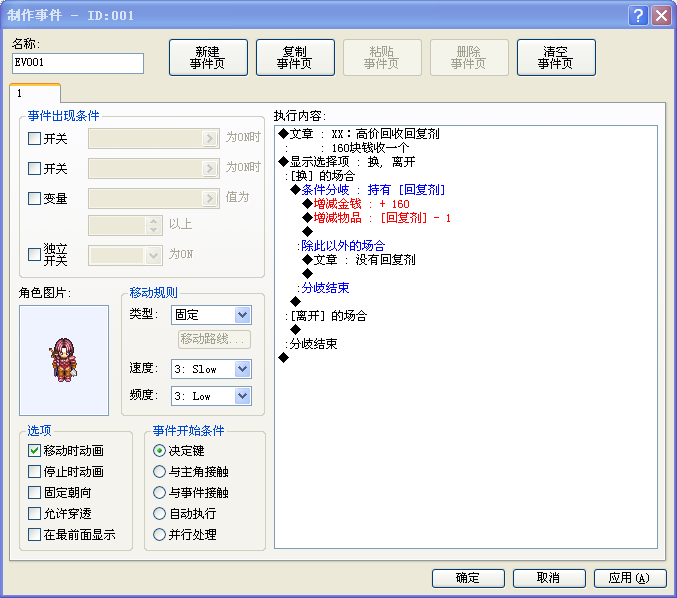Uncheck 移动时动画 option
Image resolution: width=677 pixels, height=598 pixels.
[34, 451]
